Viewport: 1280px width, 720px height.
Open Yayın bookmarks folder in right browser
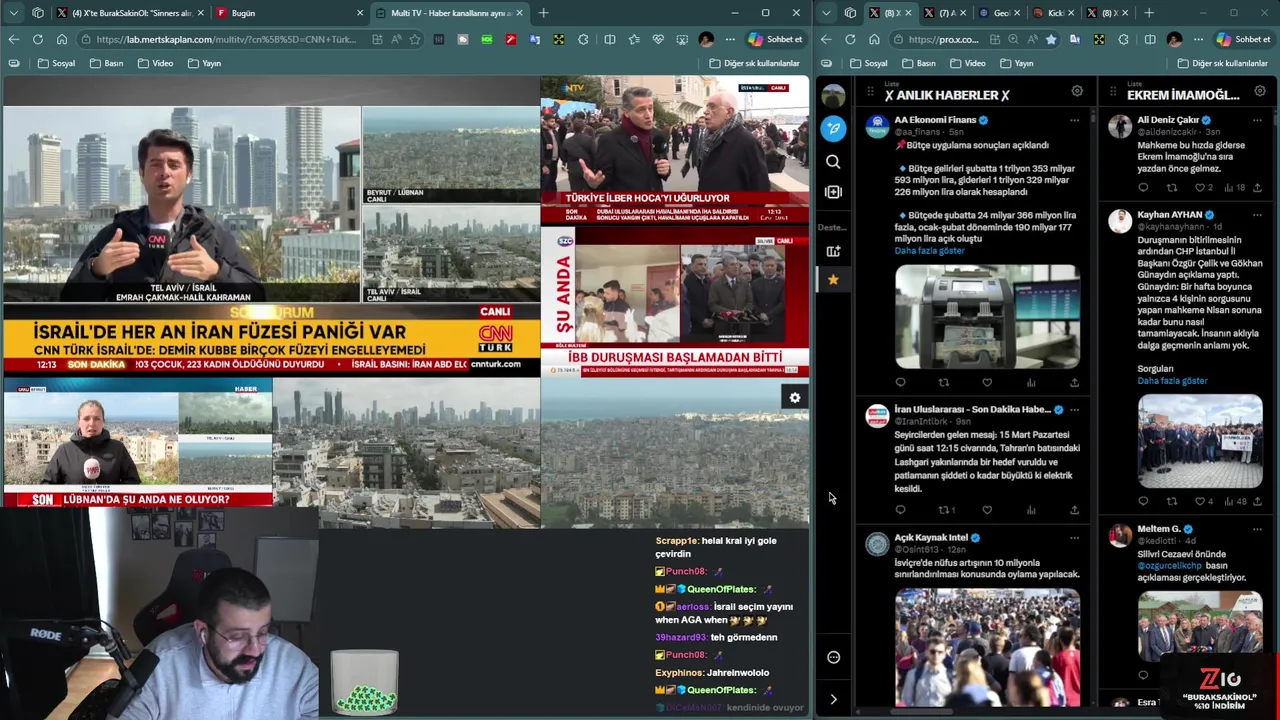[x=1017, y=63]
